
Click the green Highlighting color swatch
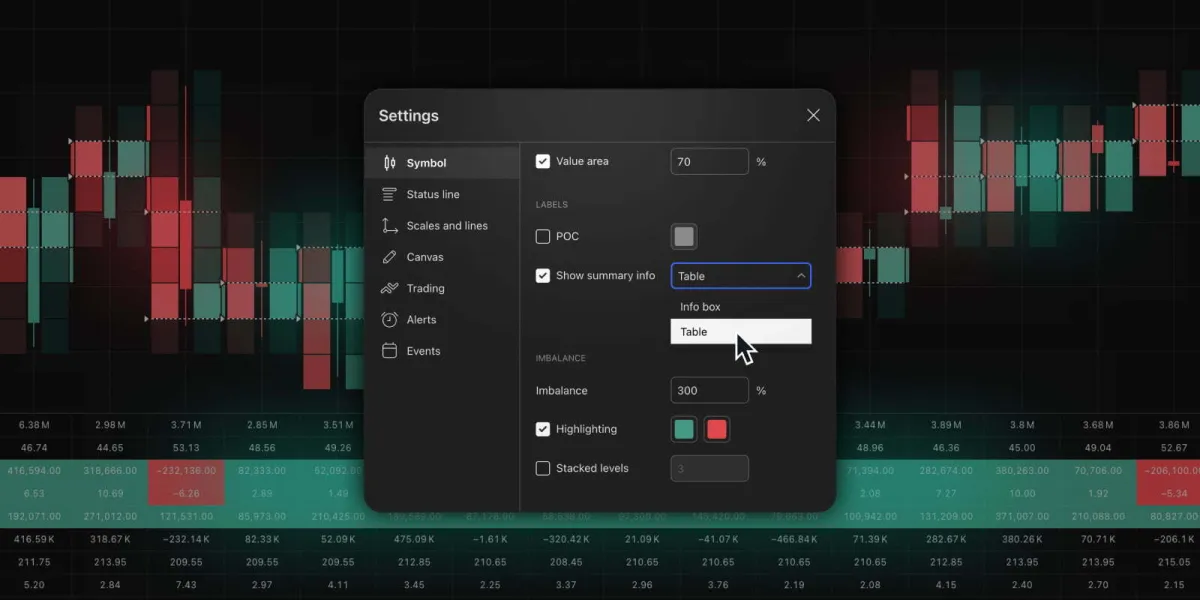point(683,428)
